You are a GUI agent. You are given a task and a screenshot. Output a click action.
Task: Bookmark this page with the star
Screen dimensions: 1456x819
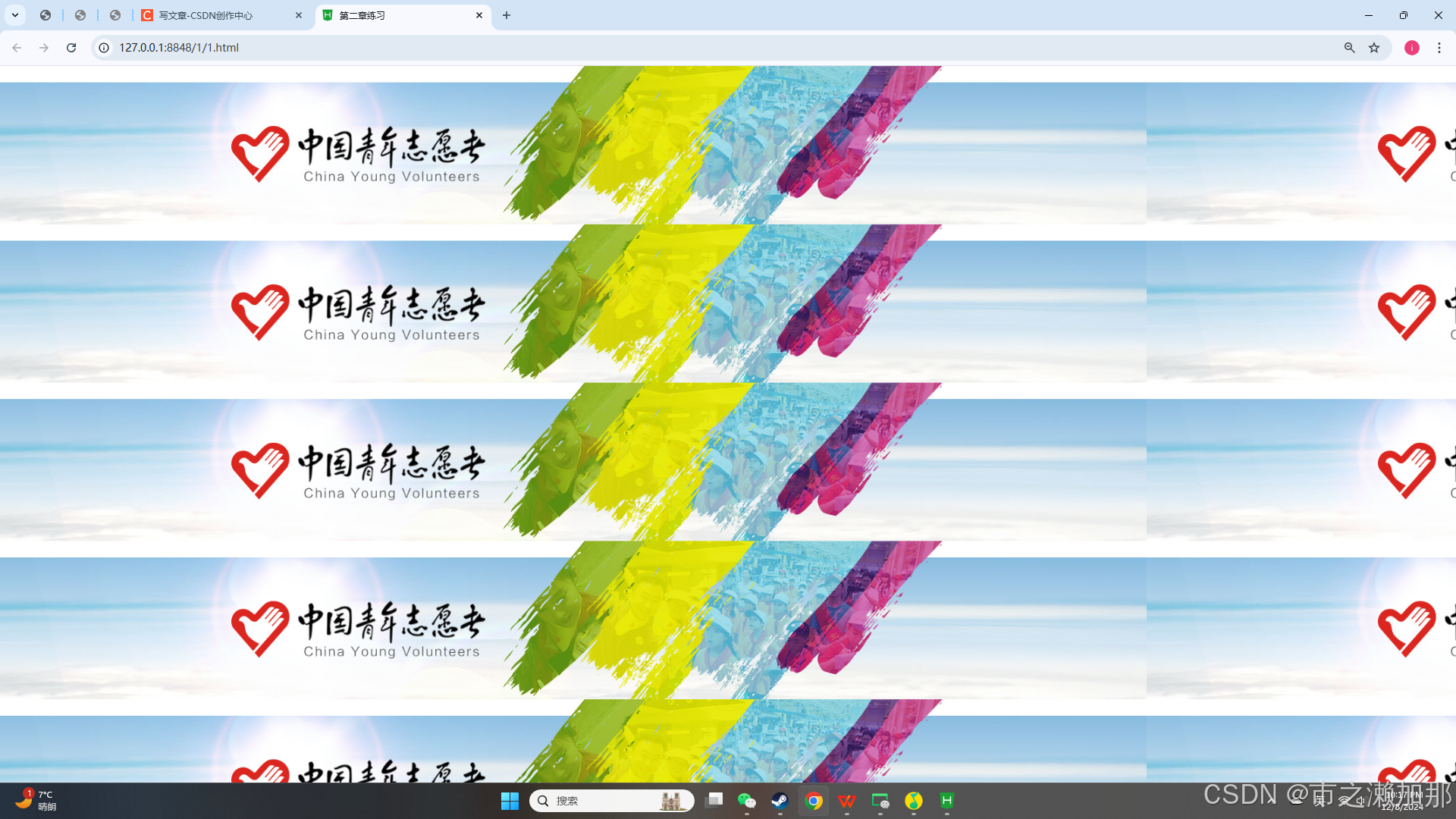click(1374, 48)
